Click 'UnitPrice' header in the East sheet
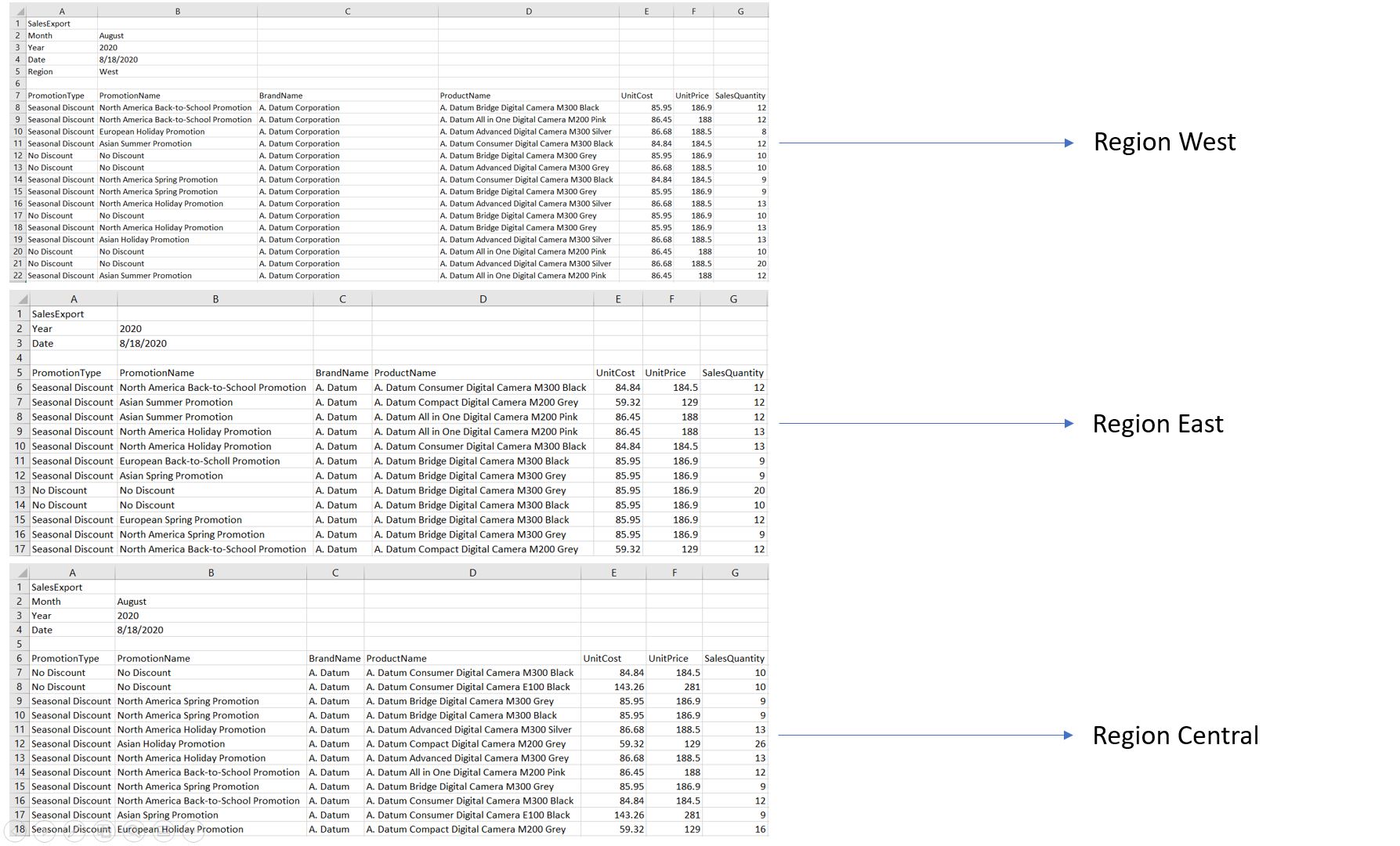Screen dimensions: 1400x846 [665, 373]
